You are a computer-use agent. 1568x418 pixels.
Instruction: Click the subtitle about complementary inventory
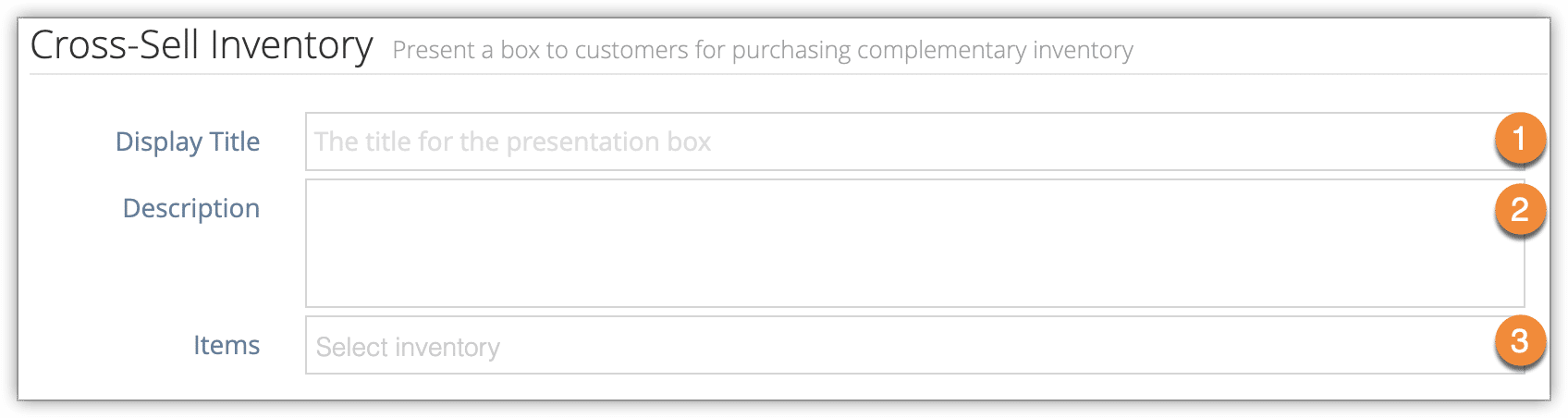click(763, 50)
